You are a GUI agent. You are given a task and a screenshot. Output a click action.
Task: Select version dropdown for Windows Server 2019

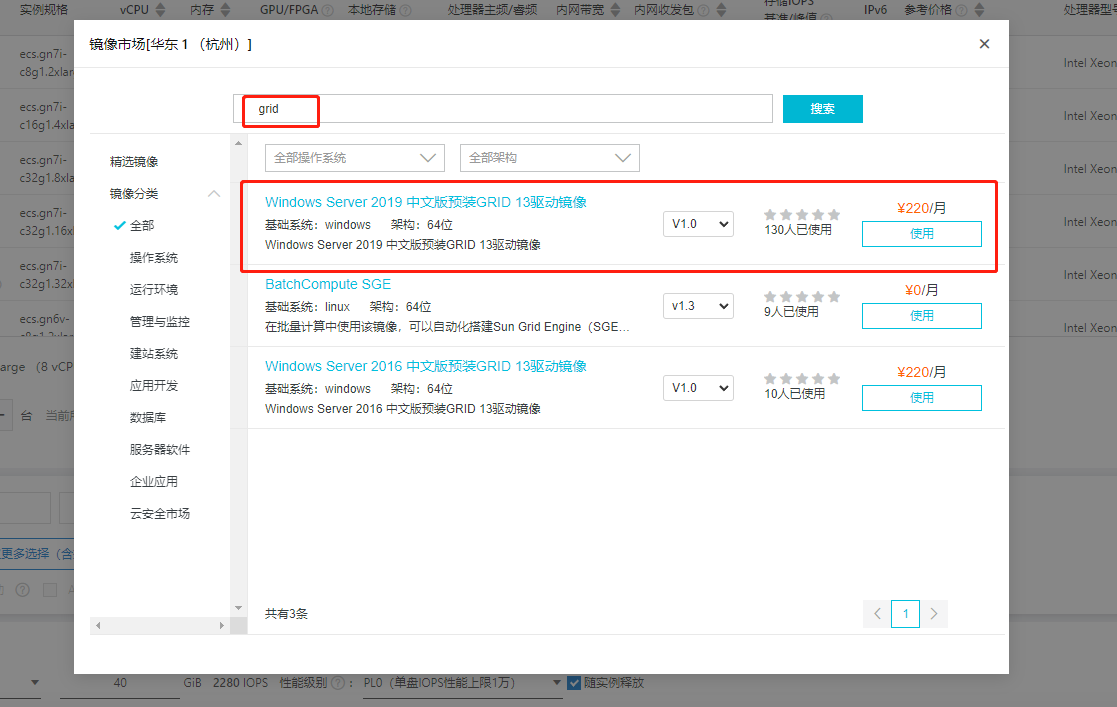pyautogui.click(x=698, y=225)
